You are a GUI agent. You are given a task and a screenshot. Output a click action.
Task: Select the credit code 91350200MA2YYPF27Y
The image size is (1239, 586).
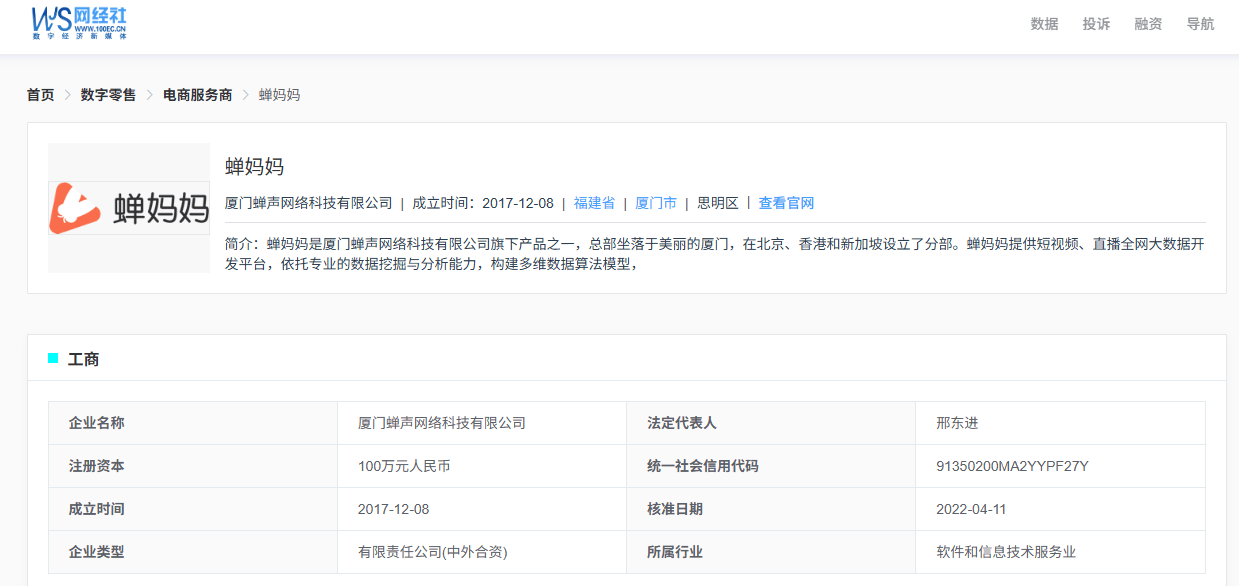click(x=1012, y=466)
